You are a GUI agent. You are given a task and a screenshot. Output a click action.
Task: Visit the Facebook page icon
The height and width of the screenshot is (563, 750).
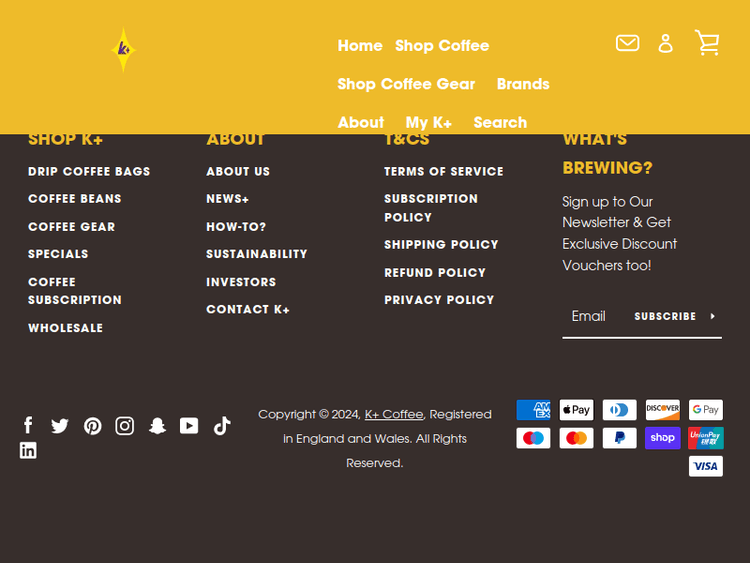(x=28, y=425)
